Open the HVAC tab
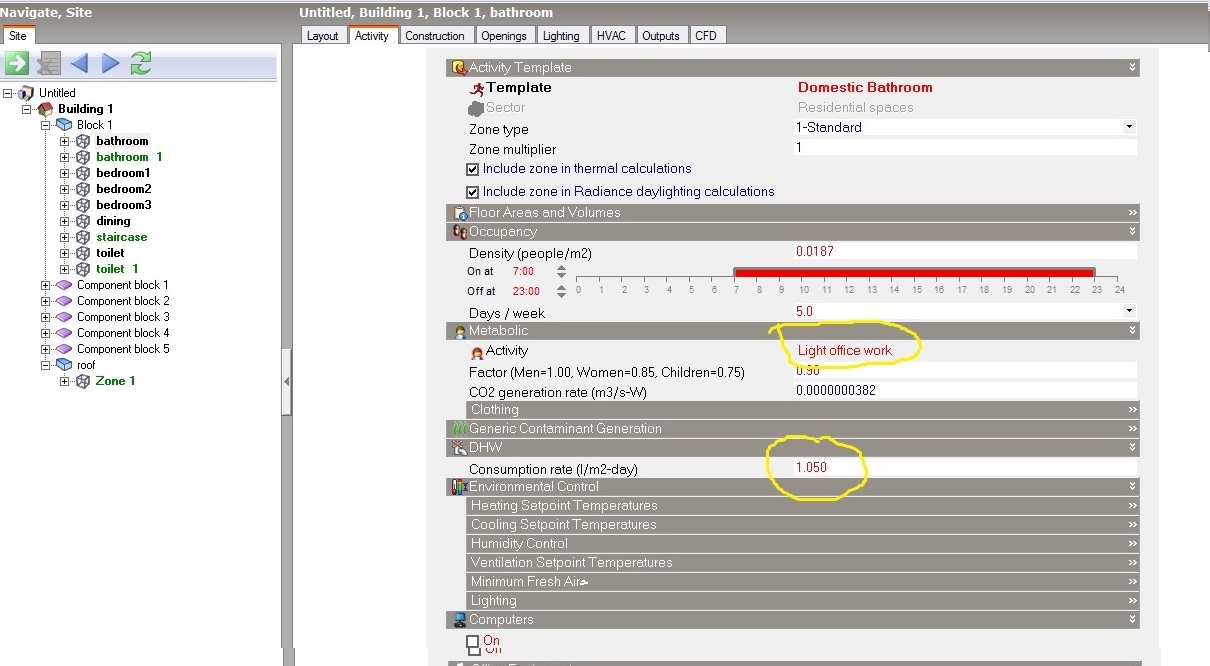Screen dimensions: 1210x666 611,36
